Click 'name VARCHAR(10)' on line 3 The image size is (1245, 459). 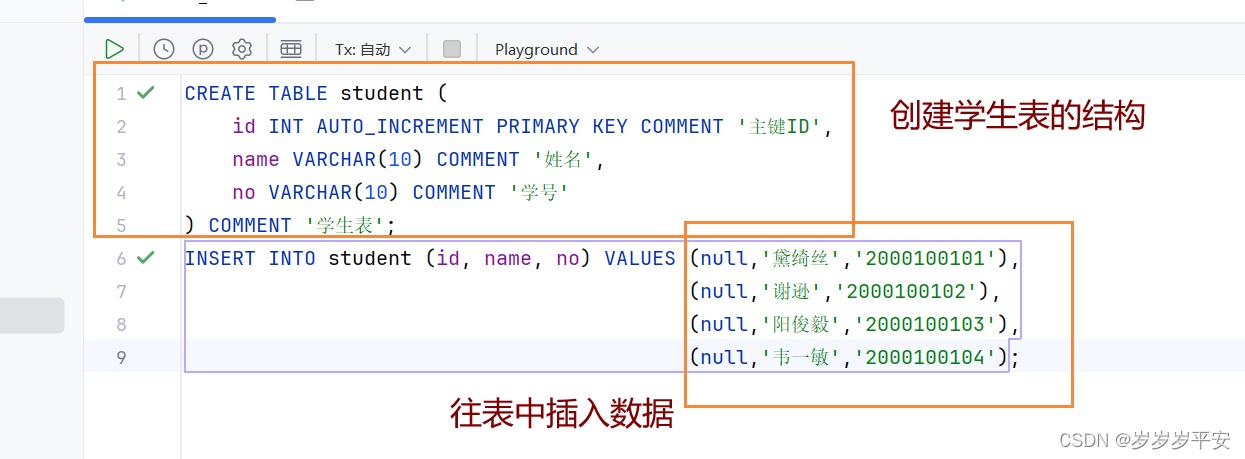click(328, 159)
